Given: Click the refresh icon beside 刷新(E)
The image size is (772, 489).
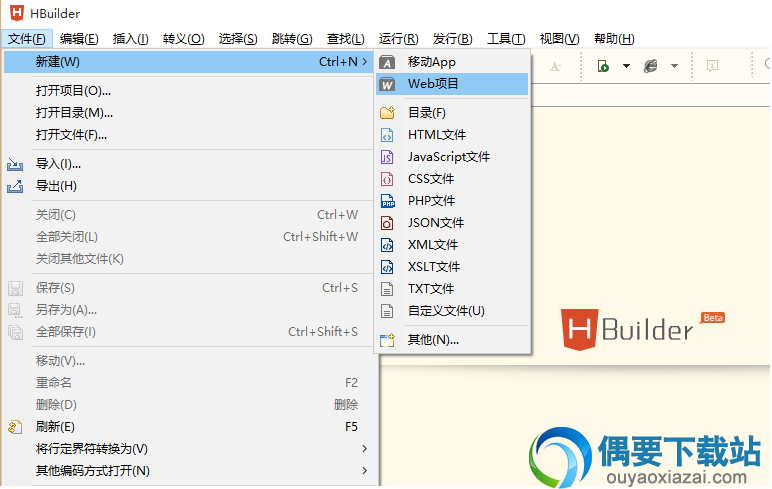Looking at the screenshot, I should pos(15,427).
